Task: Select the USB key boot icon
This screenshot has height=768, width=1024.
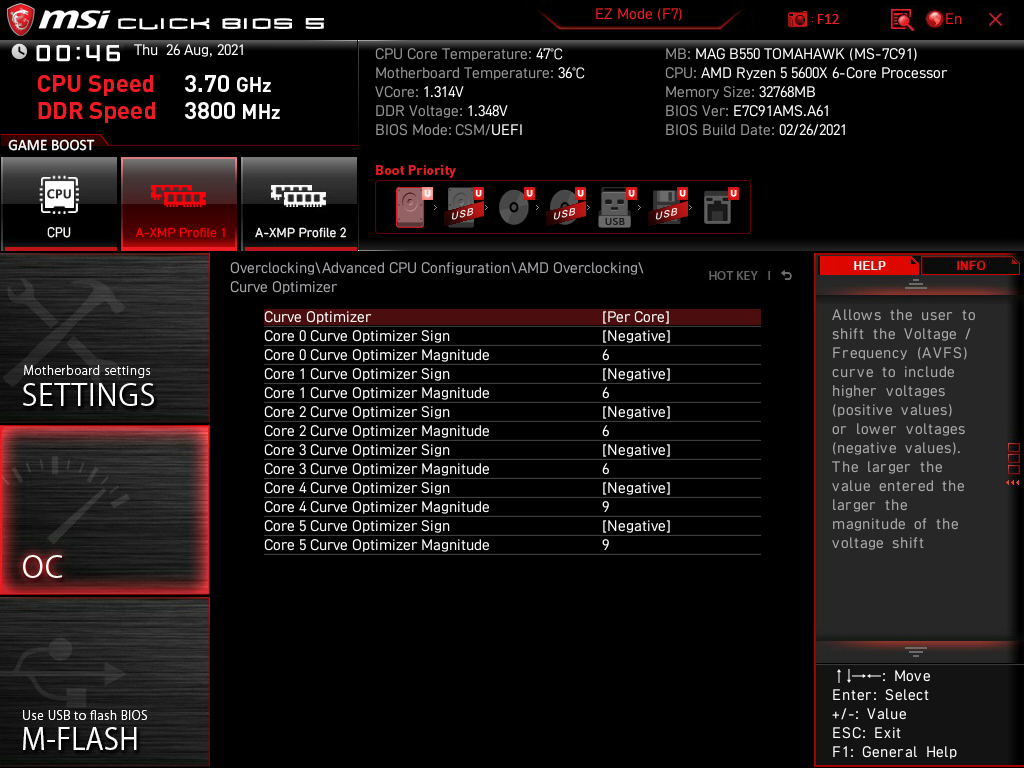Action: pos(617,207)
